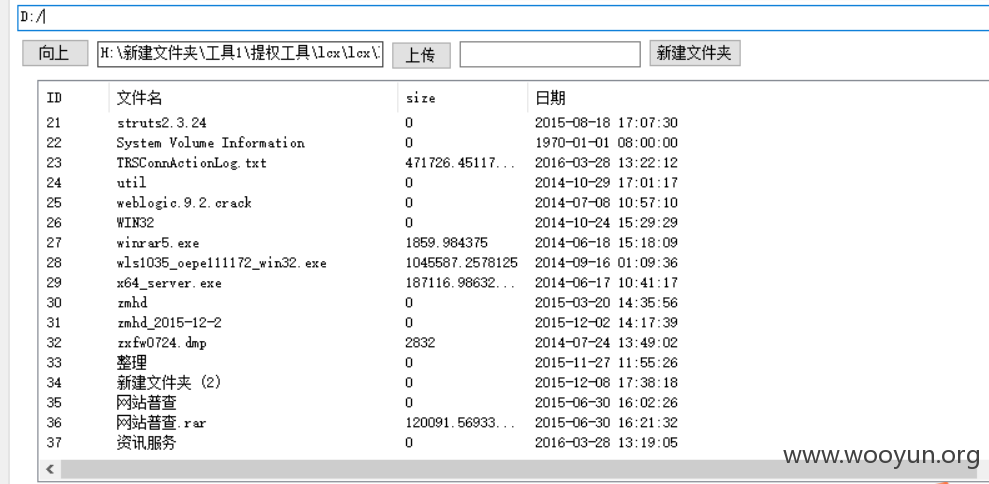Click the 向上 button
The image size is (989, 484).
tap(55, 54)
